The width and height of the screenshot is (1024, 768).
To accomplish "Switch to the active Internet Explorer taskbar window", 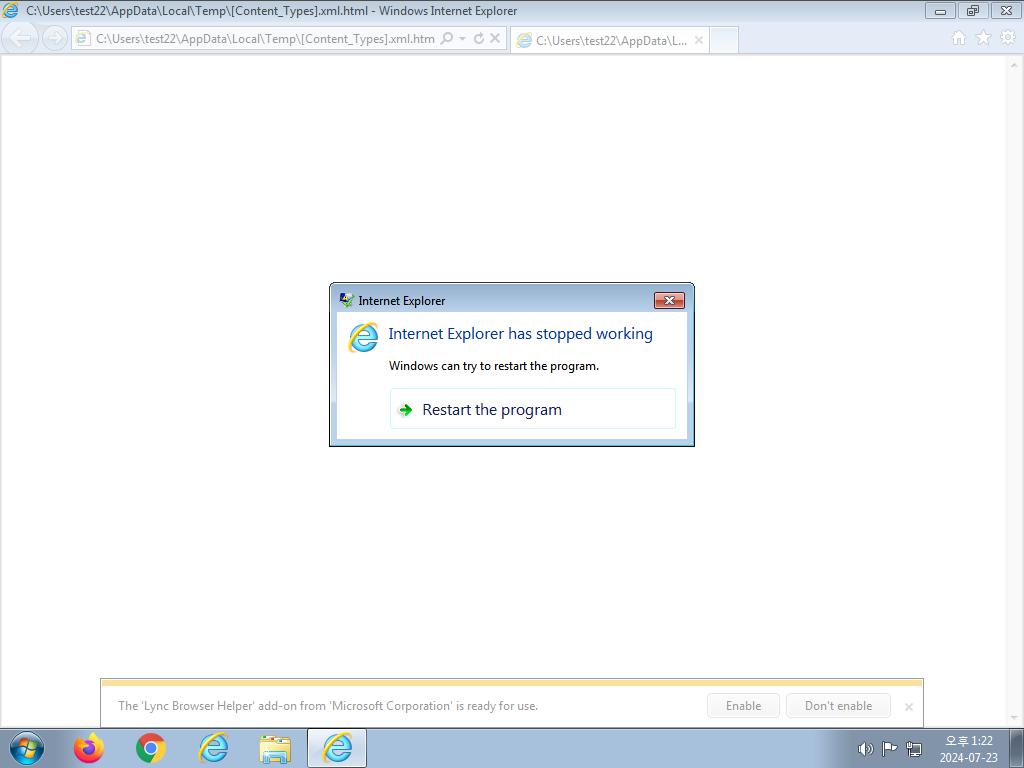I will point(337,748).
